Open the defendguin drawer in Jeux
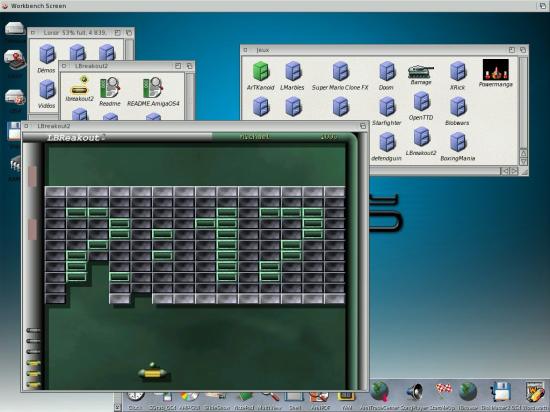The height and width of the screenshot is (412, 550). click(387, 142)
